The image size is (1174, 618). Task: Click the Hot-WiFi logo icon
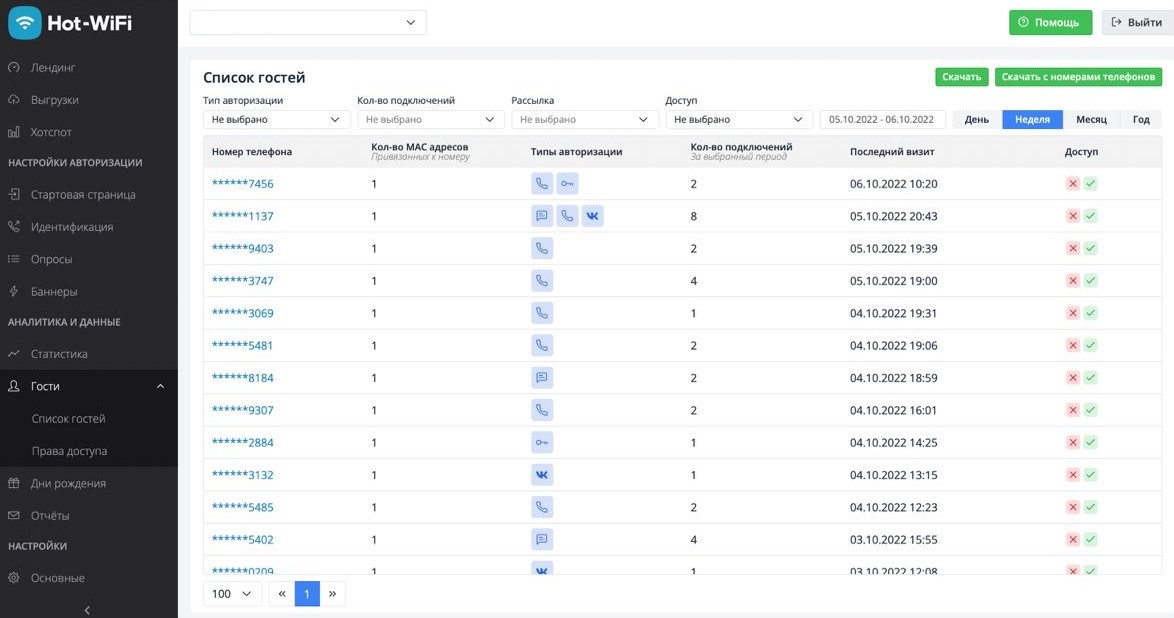tap(25, 22)
